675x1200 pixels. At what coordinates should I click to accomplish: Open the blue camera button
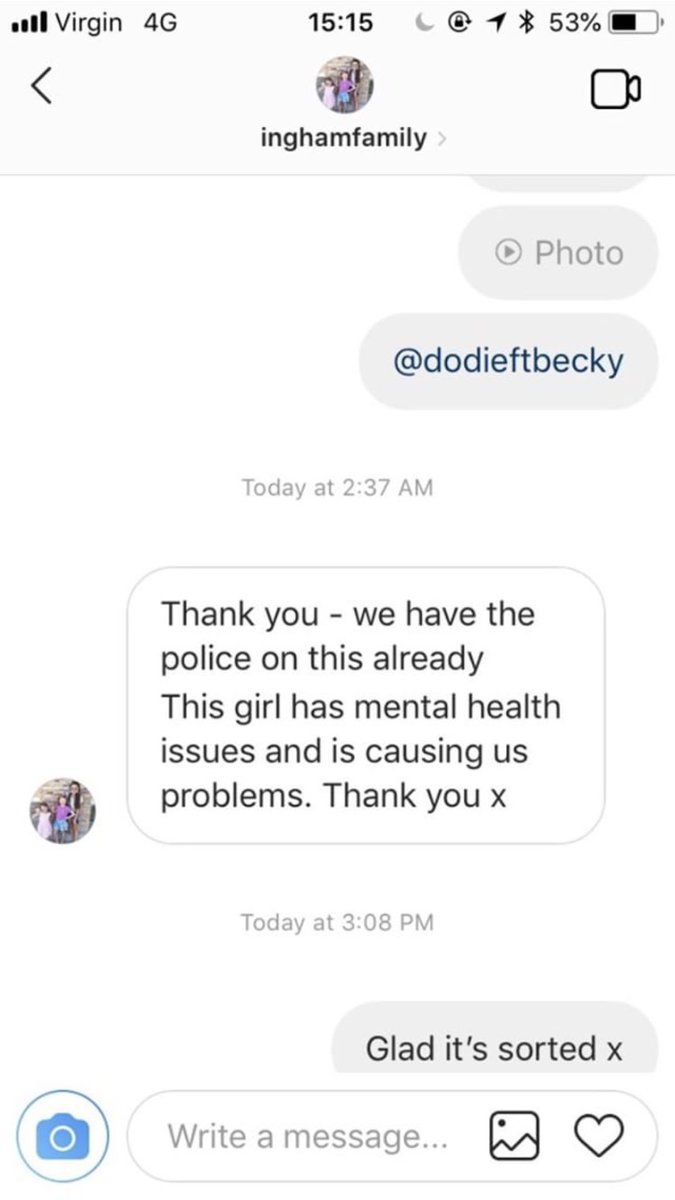[x=61, y=1137]
